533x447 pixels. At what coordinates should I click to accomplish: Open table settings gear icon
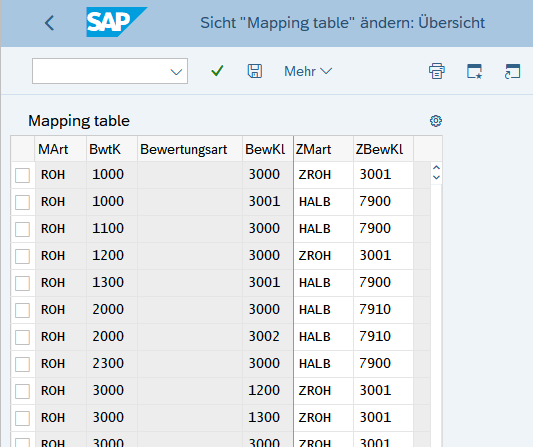click(436, 121)
